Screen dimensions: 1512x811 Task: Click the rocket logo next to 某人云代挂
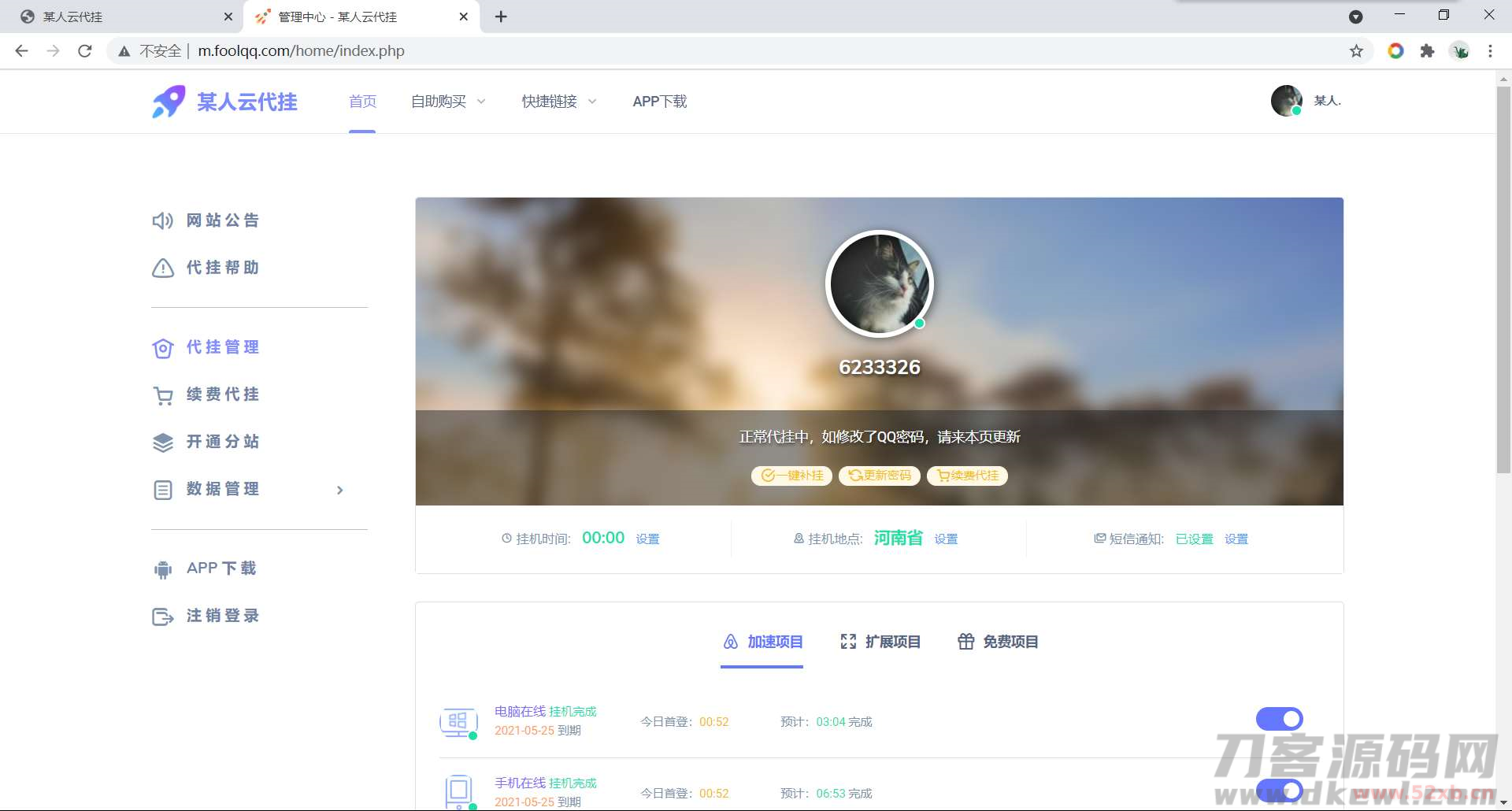pyautogui.click(x=168, y=101)
